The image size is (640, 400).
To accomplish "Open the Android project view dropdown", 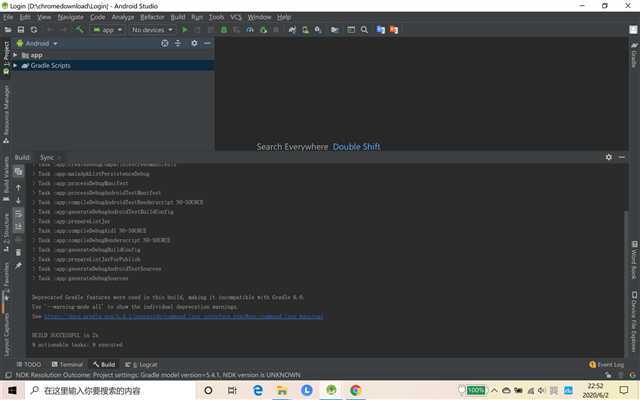I will pyautogui.click(x=38, y=43).
